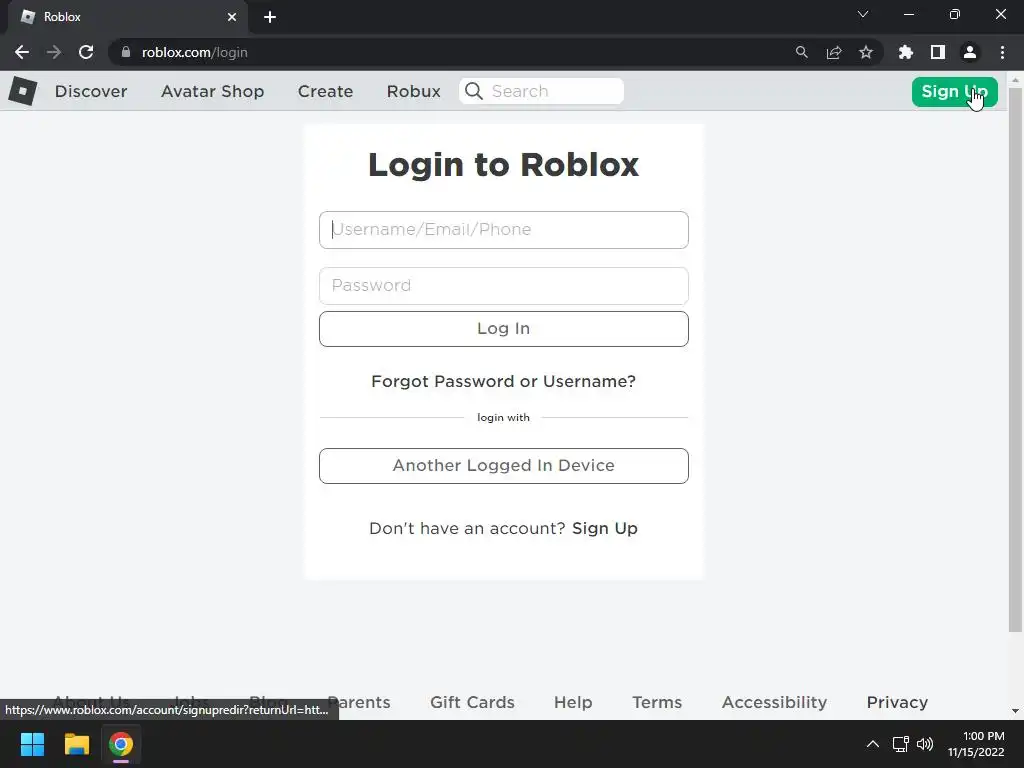1024x768 pixels.
Task: Click the address bar URL roblox.com/login
Action: (x=195, y=52)
